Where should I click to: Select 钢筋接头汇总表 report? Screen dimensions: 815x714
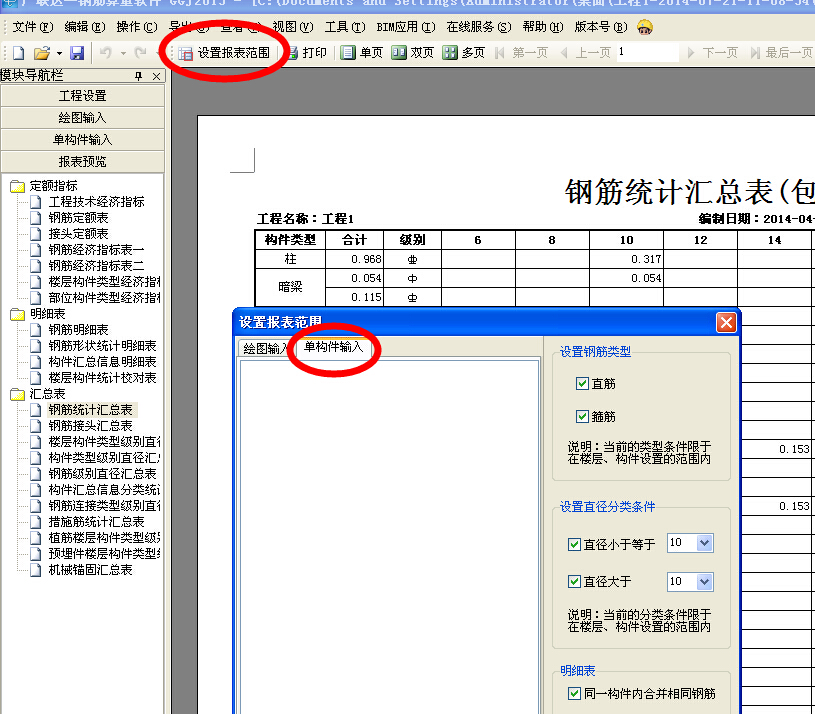pyautogui.click(x=90, y=426)
